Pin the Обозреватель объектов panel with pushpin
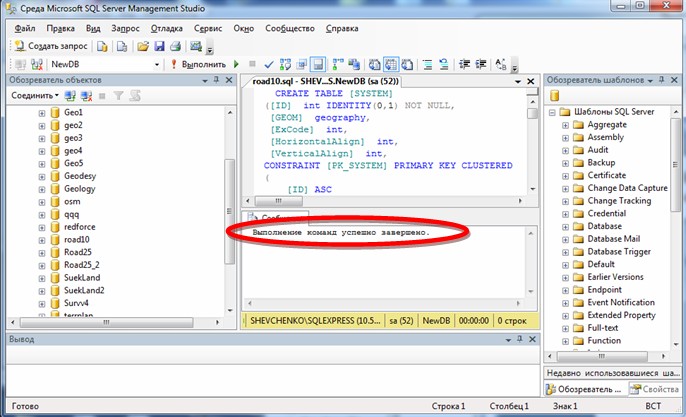 pyautogui.click(x=216, y=80)
